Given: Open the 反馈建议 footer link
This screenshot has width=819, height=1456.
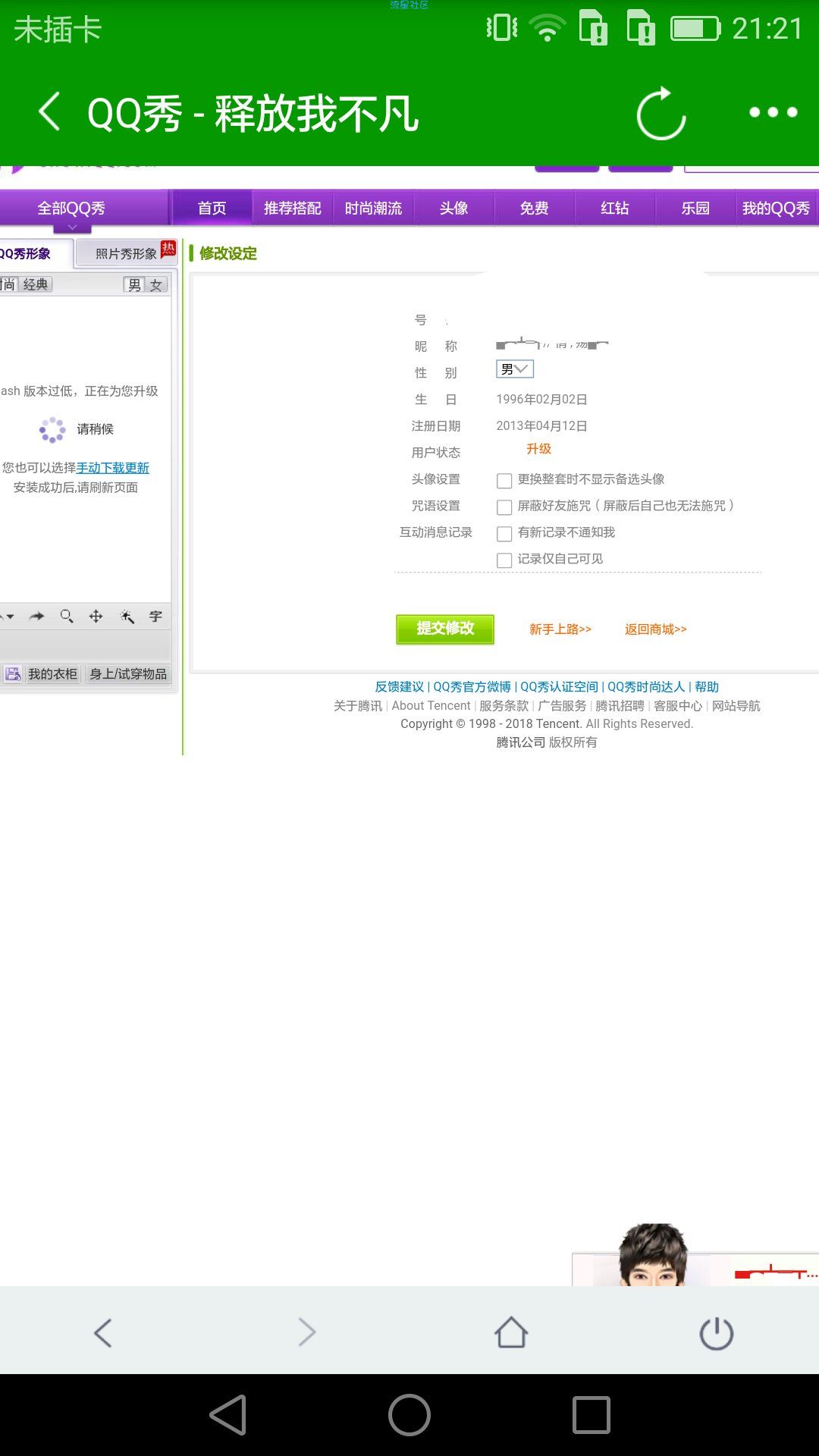Looking at the screenshot, I should coord(400,686).
